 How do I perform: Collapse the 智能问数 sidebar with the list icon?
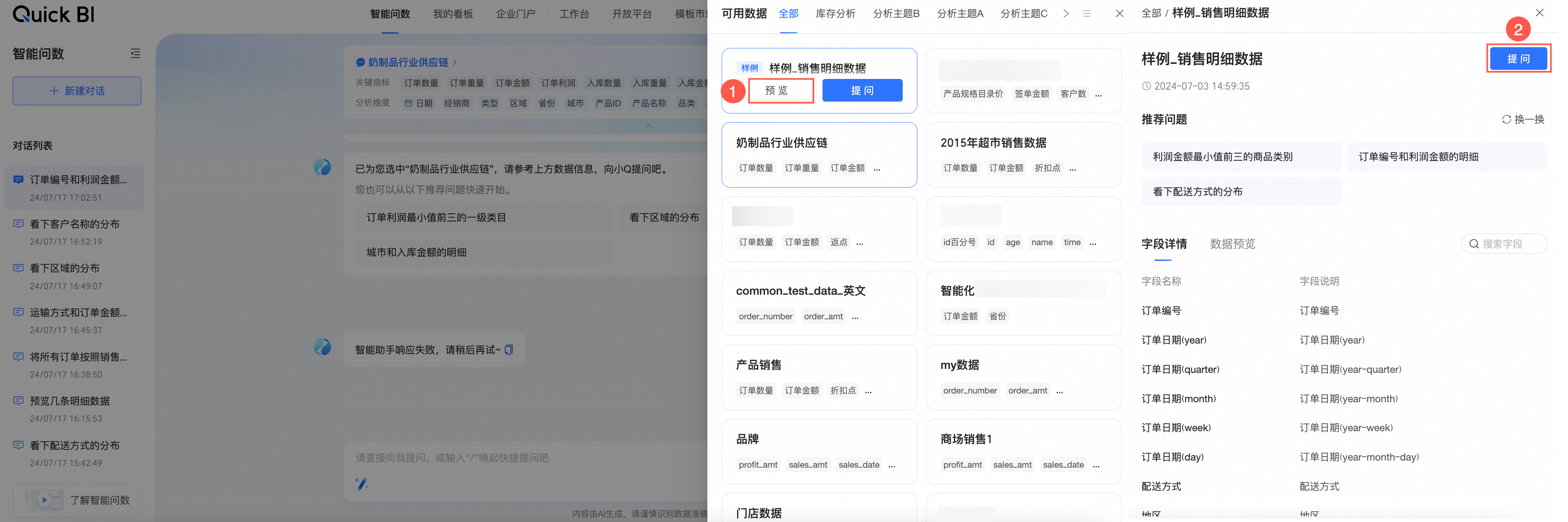135,54
